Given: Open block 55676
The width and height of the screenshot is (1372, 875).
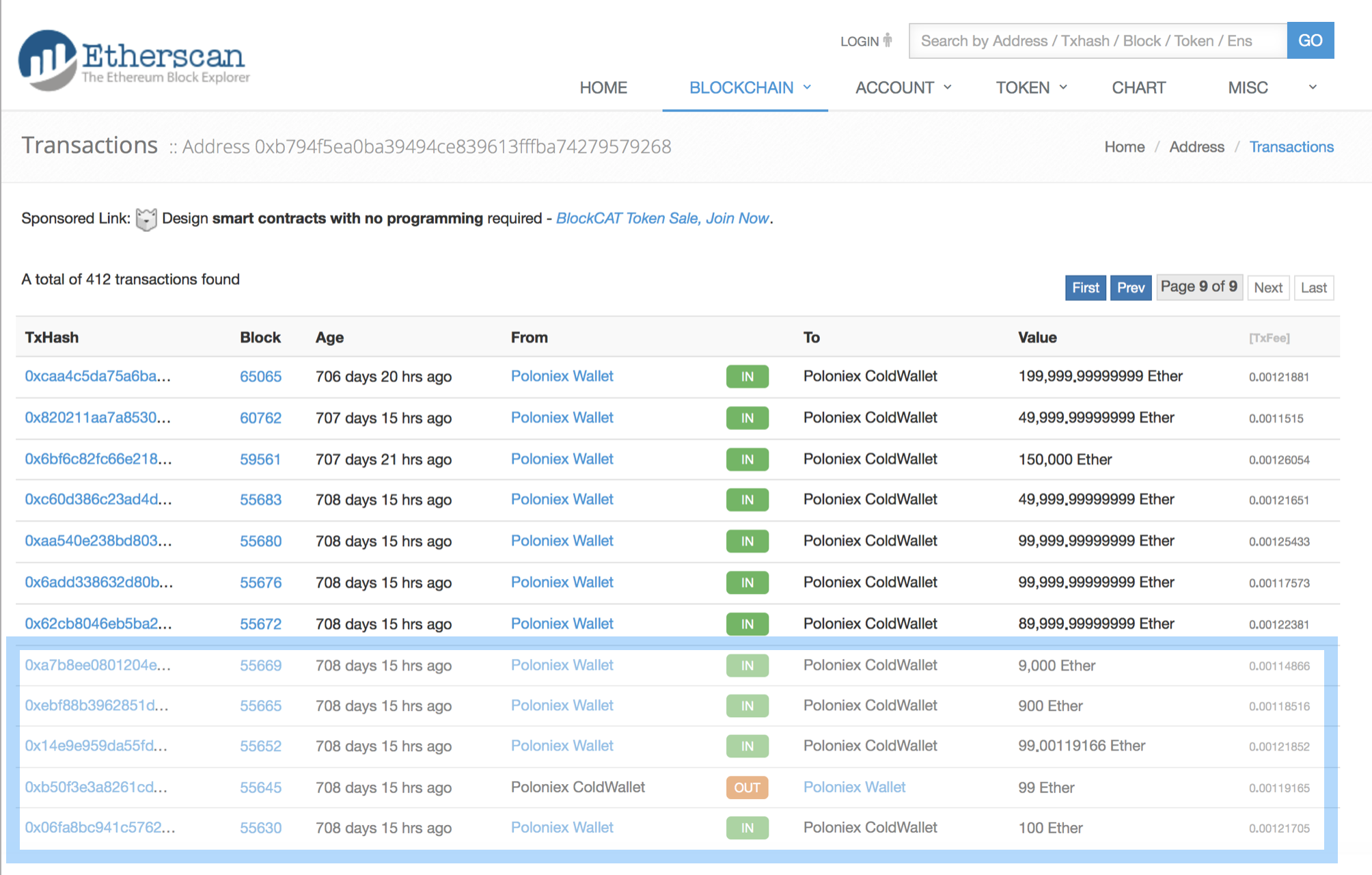Looking at the screenshot, I should (260, 582).
